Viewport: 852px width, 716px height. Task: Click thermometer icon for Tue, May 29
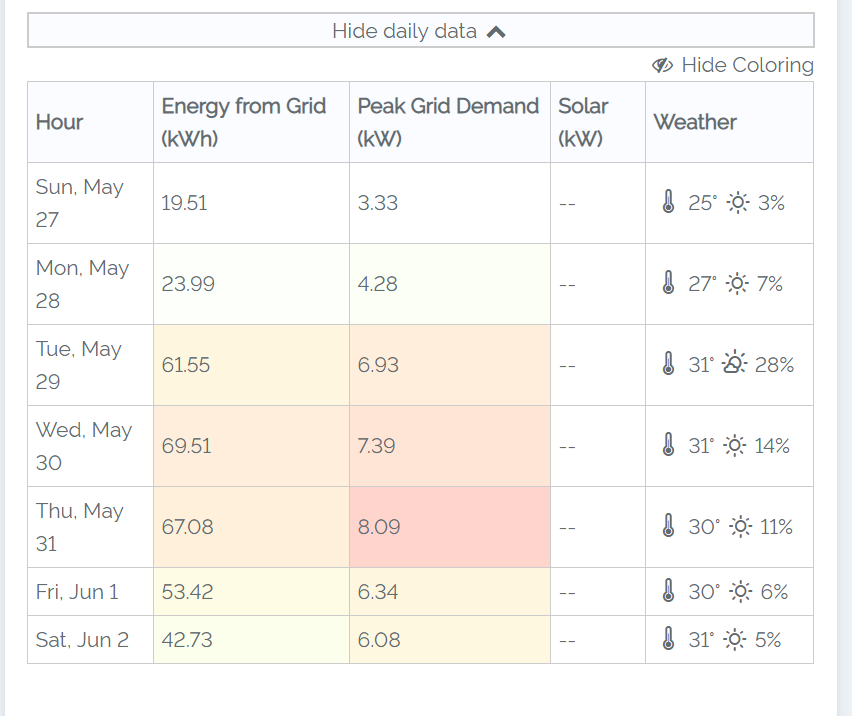(669, 365)
